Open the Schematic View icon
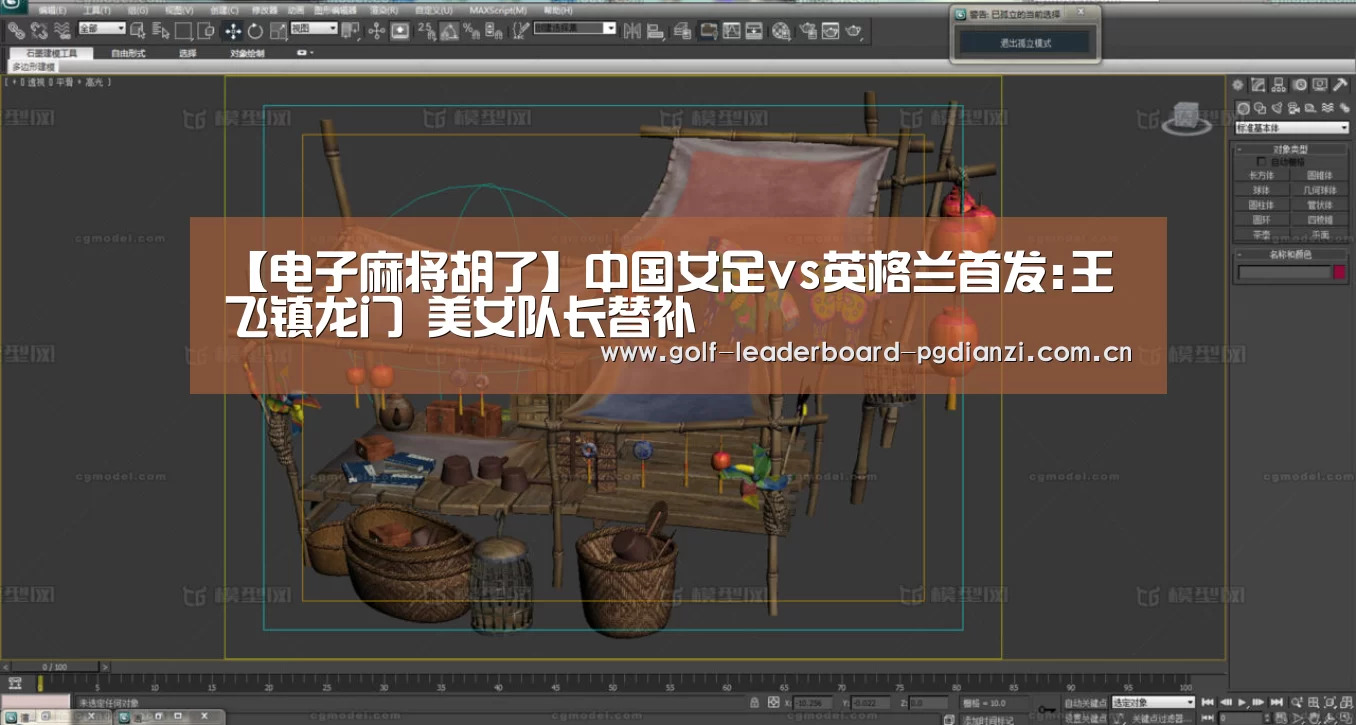 click(x=755, y=31)
